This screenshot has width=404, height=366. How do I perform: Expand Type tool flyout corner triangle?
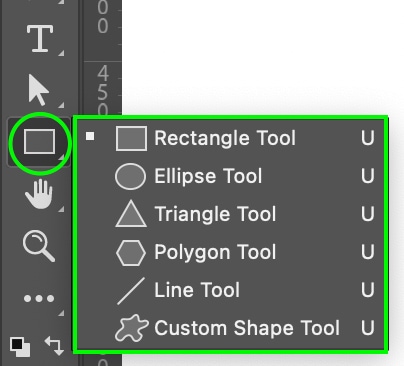61,53
